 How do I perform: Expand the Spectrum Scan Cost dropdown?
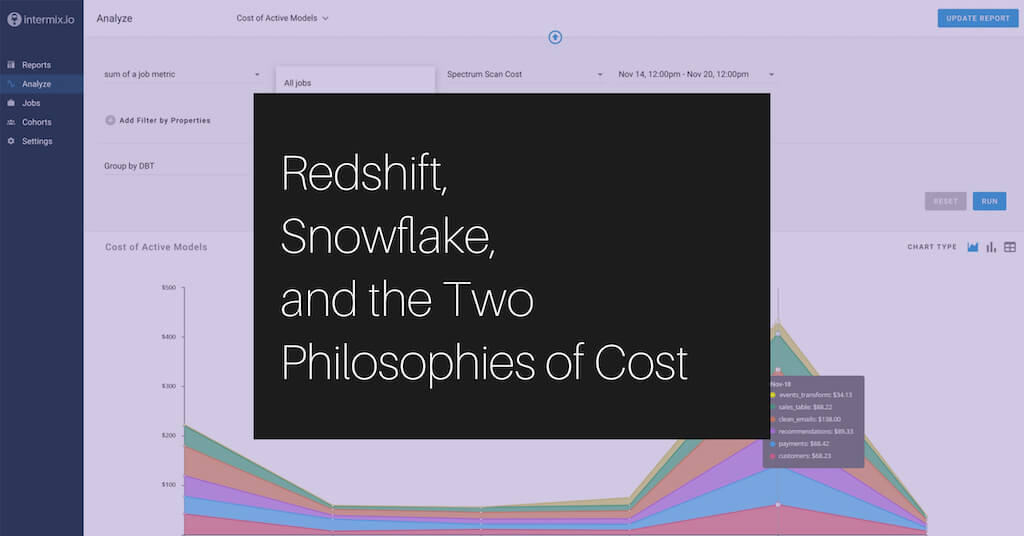click(x=600, y=75)
